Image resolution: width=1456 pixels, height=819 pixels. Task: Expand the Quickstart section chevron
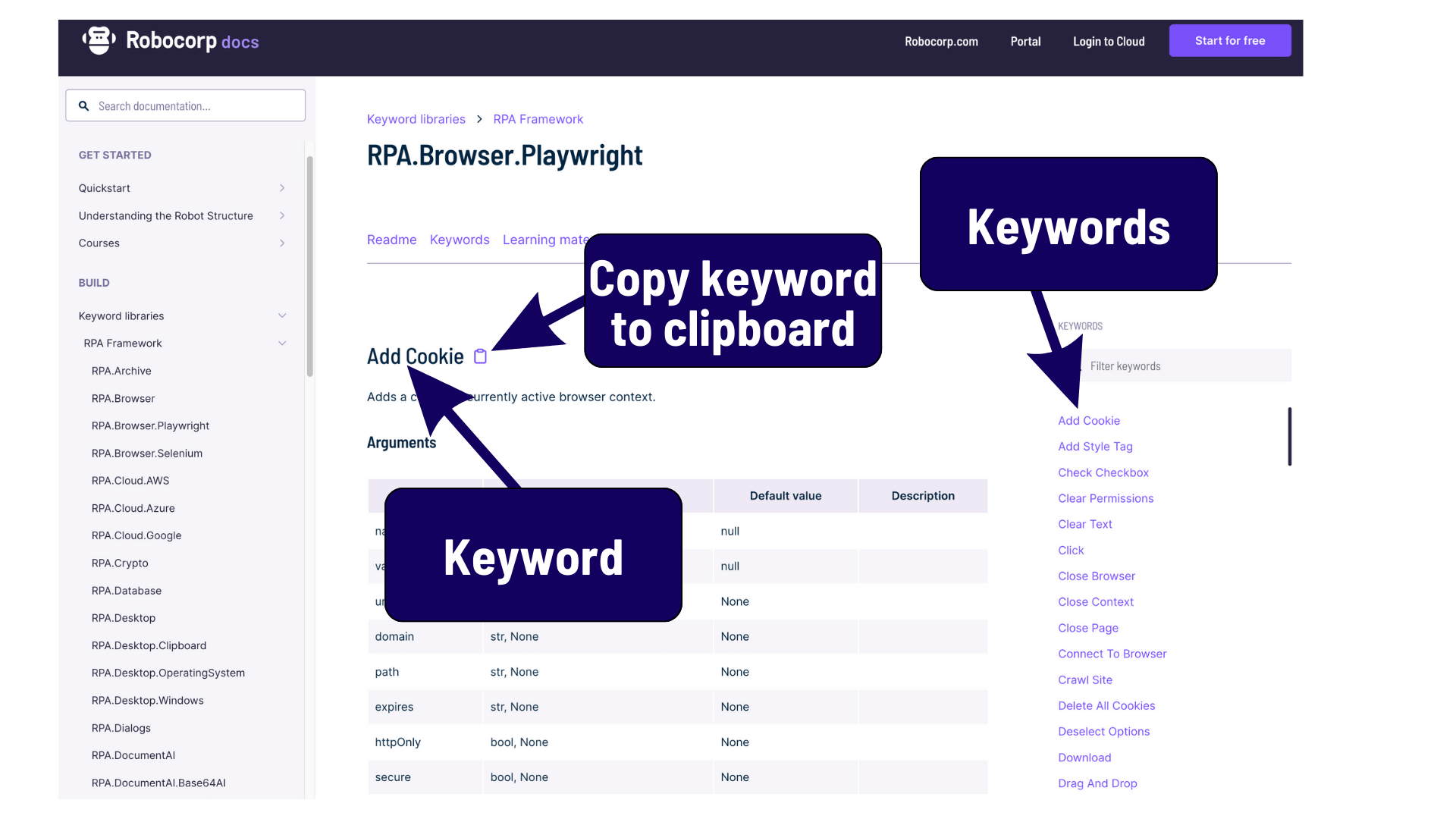pyautogui.click(x=282, y=188)
